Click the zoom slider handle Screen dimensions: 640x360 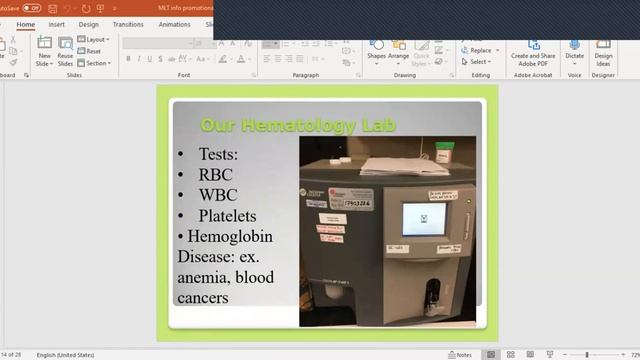(587, 355)
